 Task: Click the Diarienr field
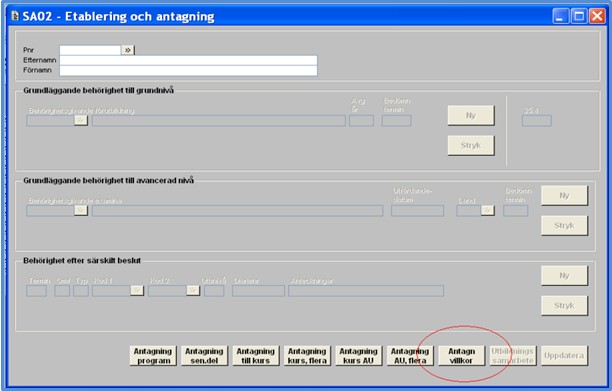click(x=258, y=291)
